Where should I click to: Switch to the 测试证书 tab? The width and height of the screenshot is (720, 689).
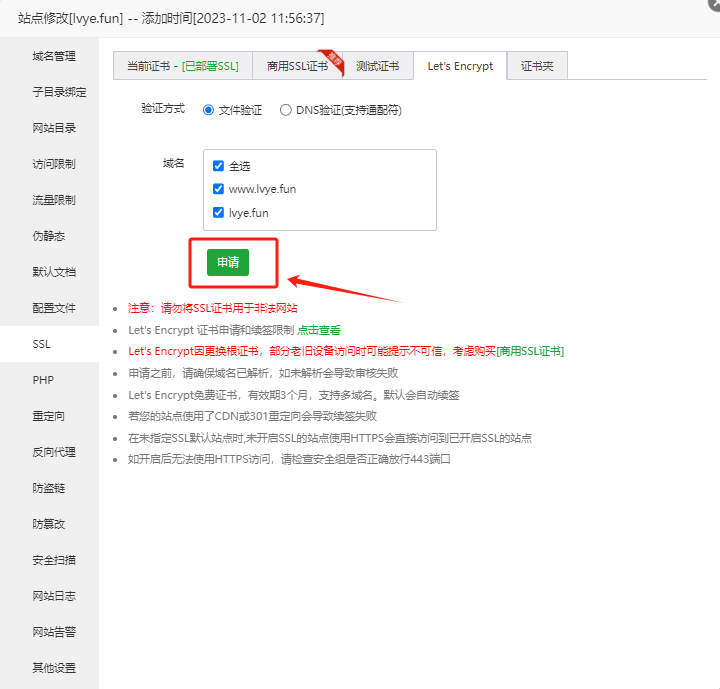[377, 66]
